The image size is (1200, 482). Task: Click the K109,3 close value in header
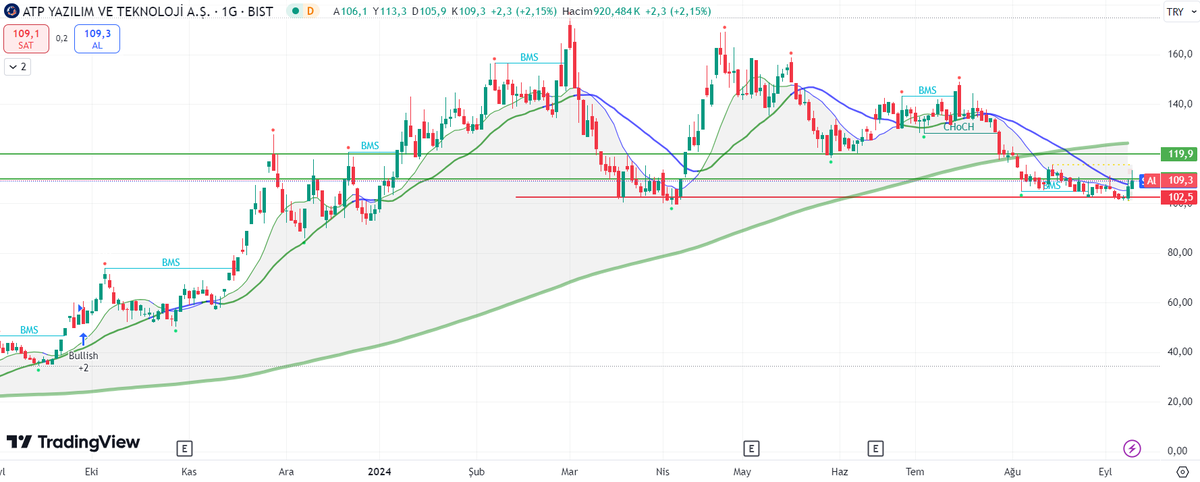point(468,11)
